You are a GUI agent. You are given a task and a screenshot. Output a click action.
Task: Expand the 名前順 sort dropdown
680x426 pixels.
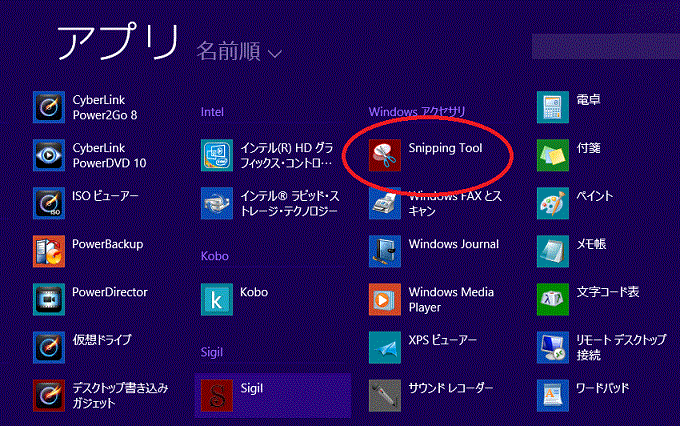[239, 51]
